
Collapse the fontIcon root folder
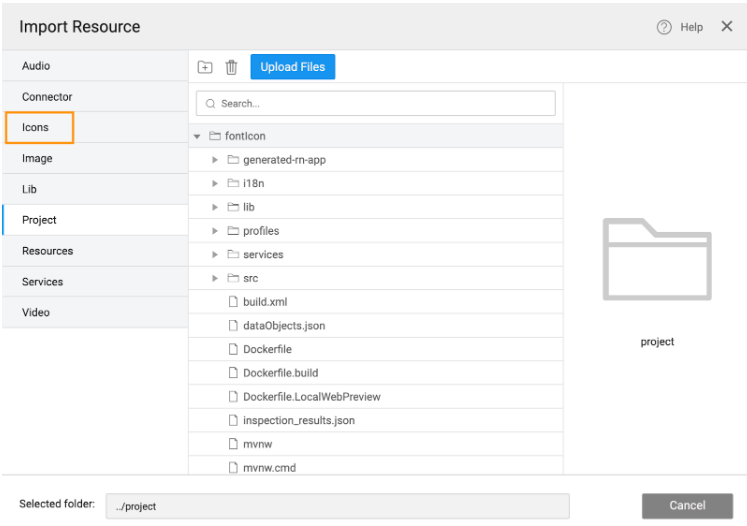click(198, 136)
